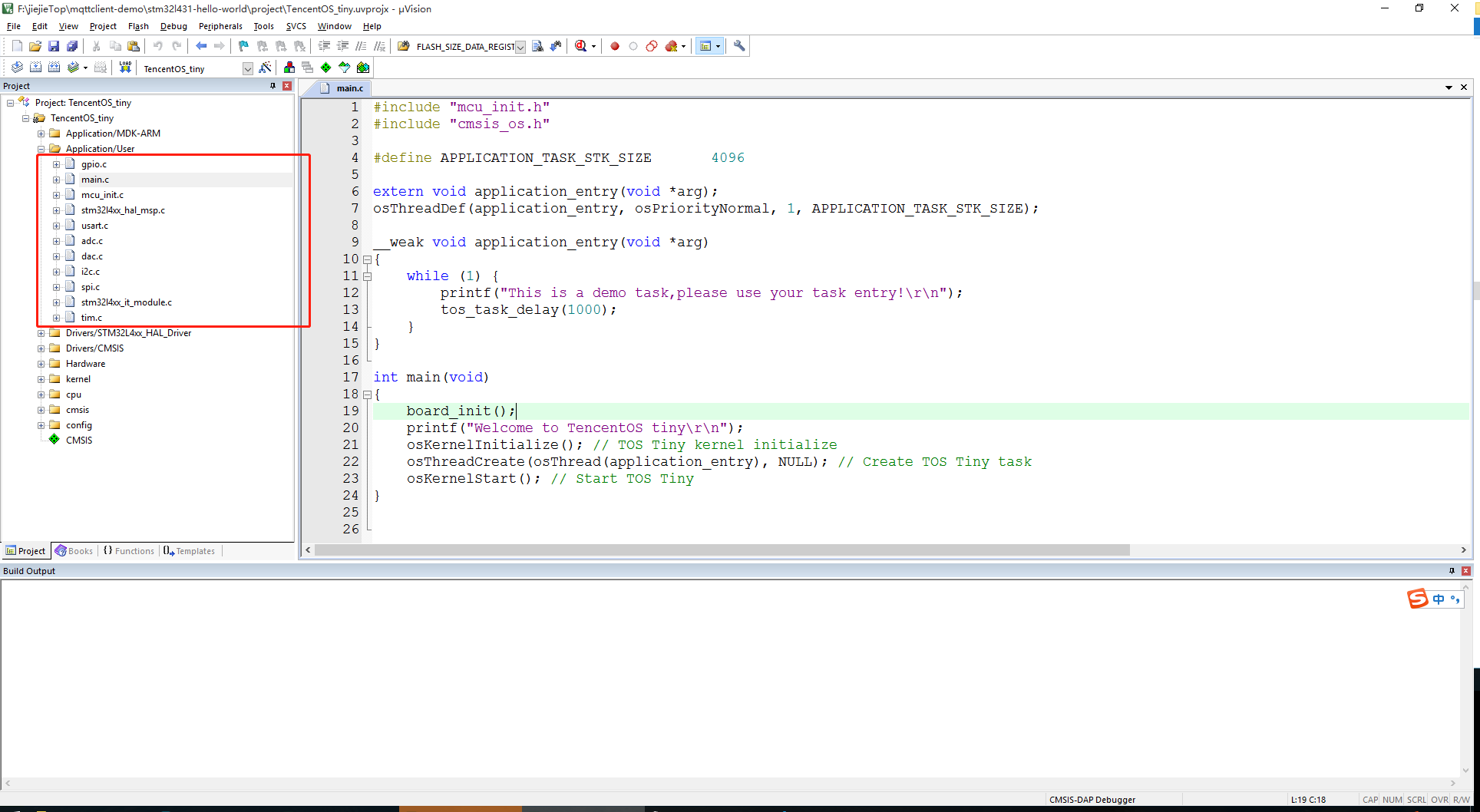Set a bookmark with flag icon
Viewport: 1480px width, 812px height.
[x=243, y=46]
